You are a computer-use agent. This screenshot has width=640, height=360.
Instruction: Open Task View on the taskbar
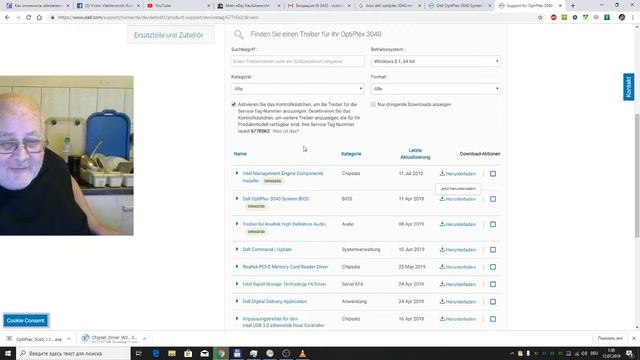tap(138, 353)
